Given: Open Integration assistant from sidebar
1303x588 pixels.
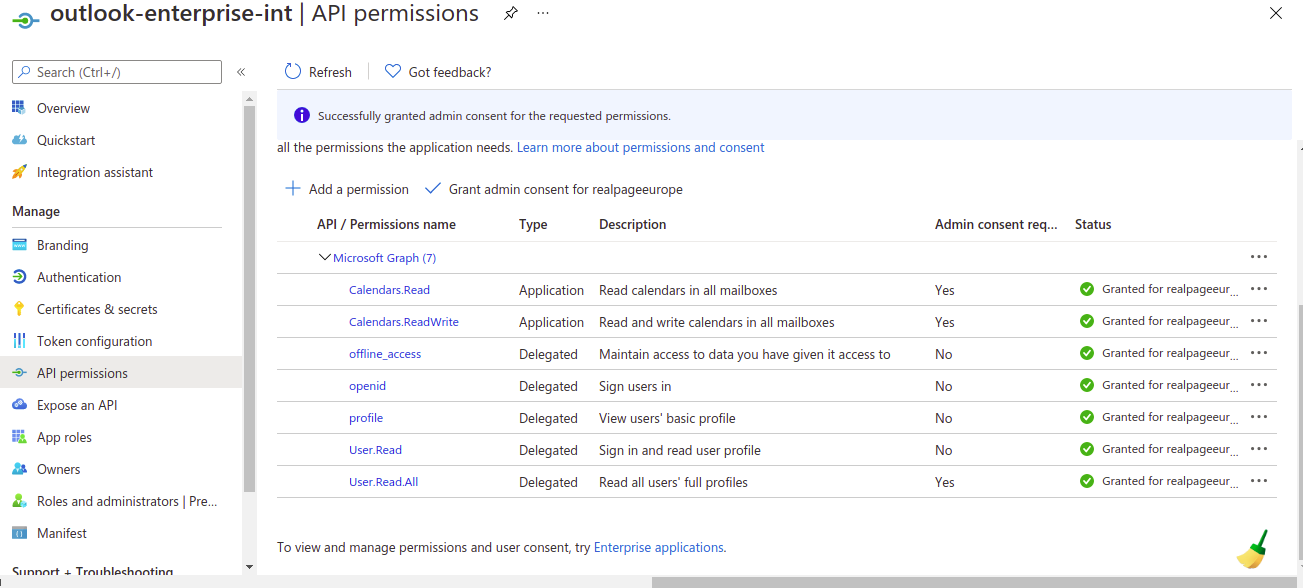Looking at the screenshot, I should pyautogui.click(x=19, y=171).
